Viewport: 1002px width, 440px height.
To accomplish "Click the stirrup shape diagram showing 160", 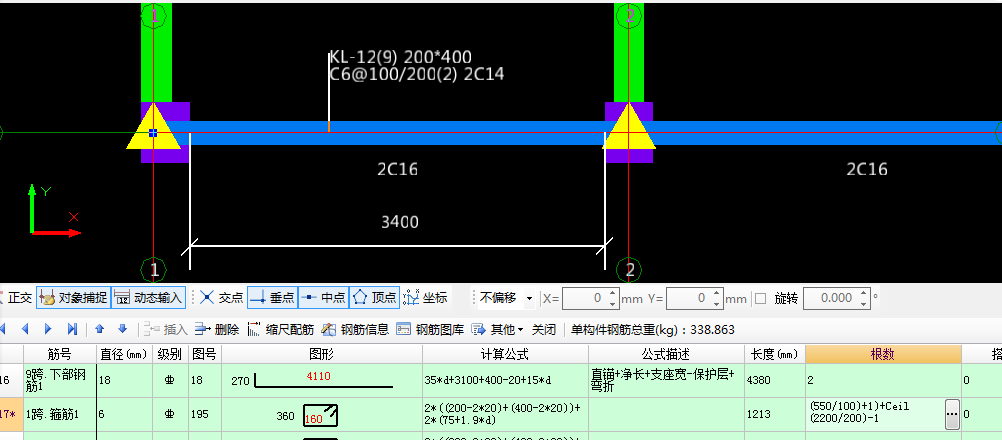I will (322, 414).
